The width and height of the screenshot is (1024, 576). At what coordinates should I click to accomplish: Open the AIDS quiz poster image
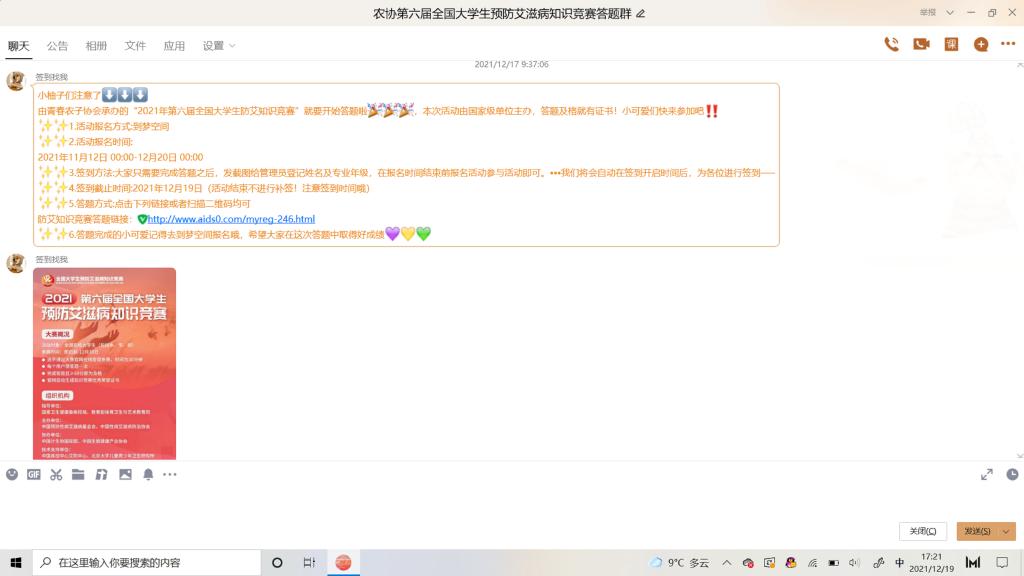104,363
